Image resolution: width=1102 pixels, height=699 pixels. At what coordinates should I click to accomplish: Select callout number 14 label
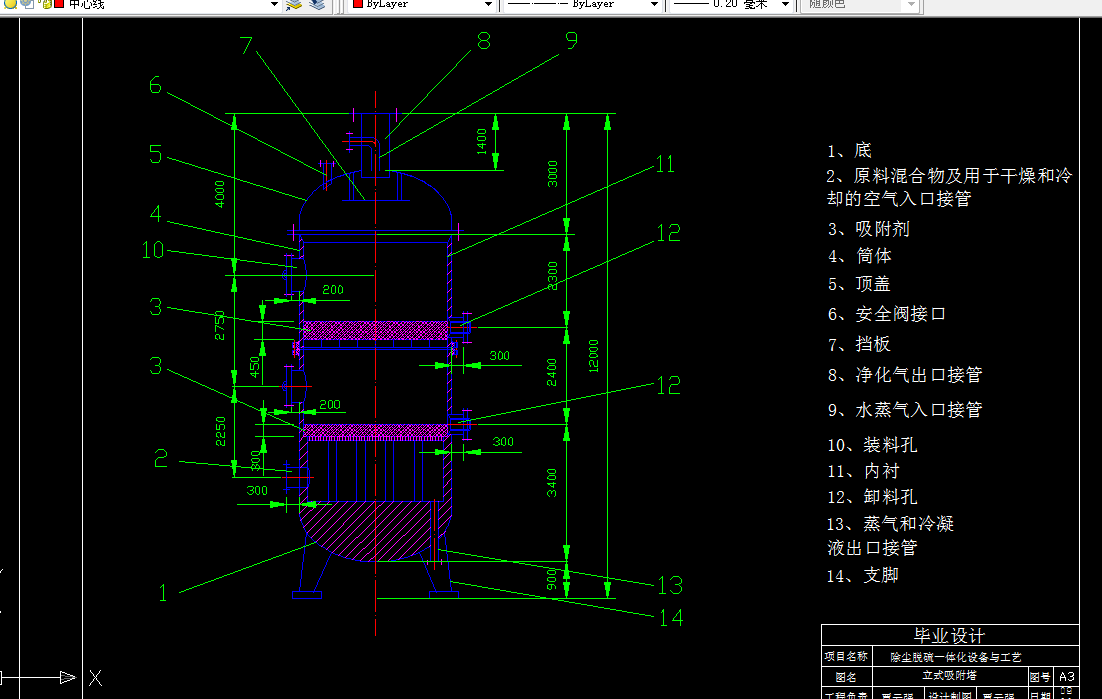[670, 618]
